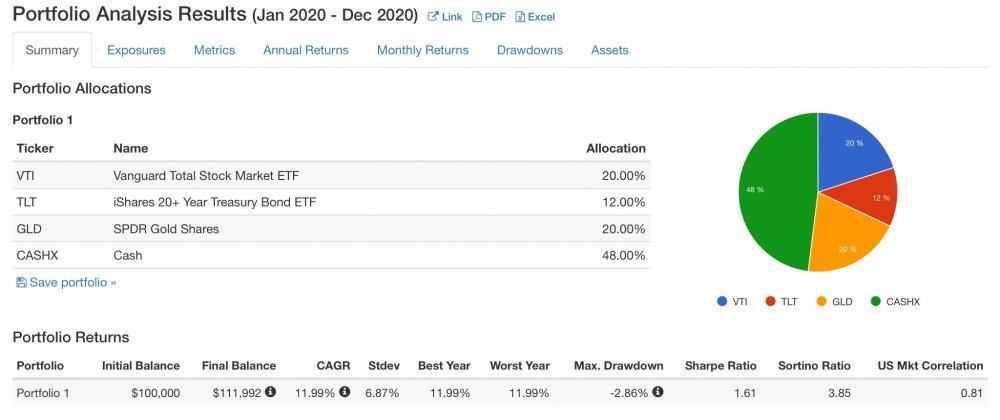Download results via Excel icon

520,17
